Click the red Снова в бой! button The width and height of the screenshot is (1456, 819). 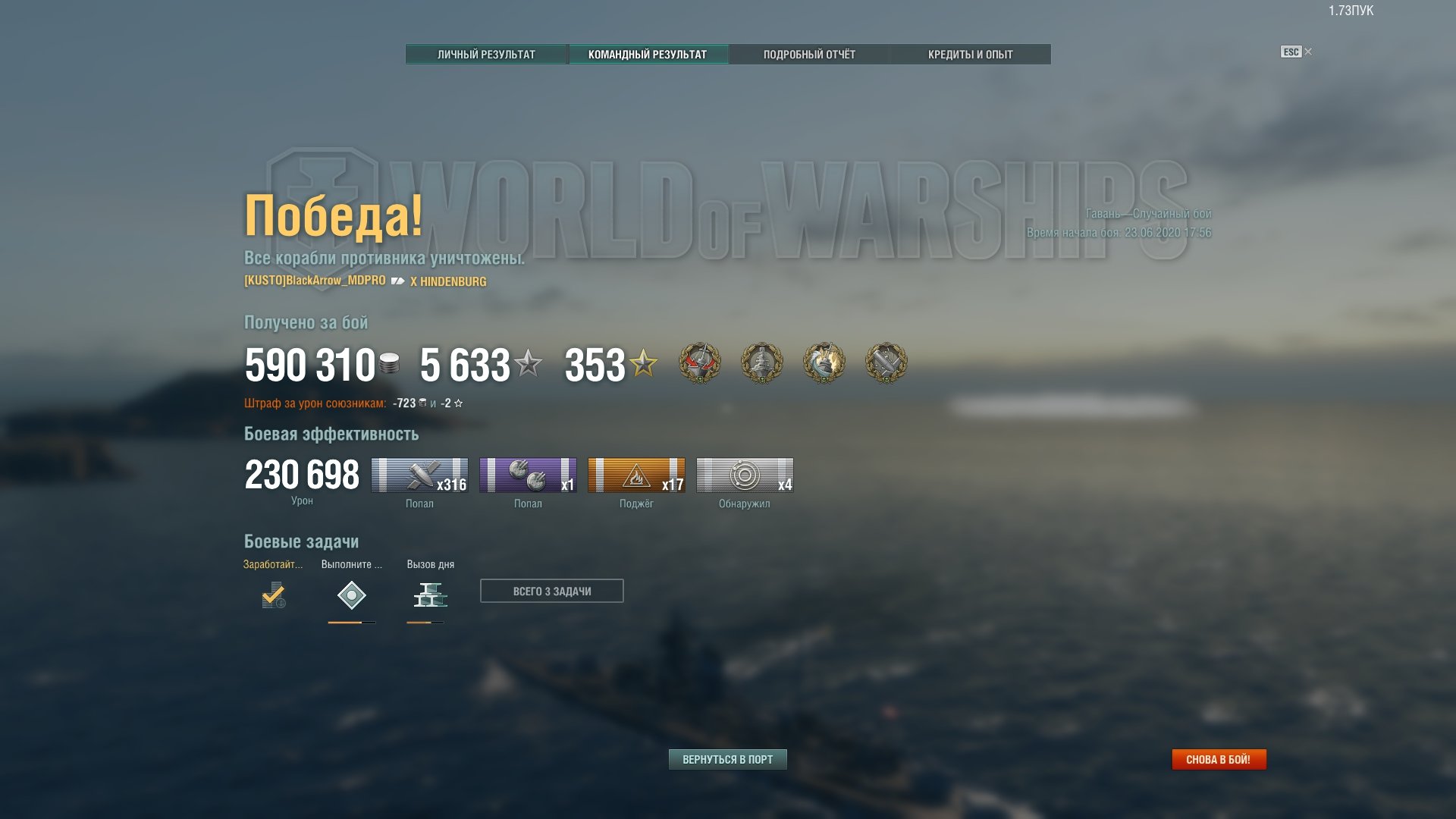(1219, 759)
